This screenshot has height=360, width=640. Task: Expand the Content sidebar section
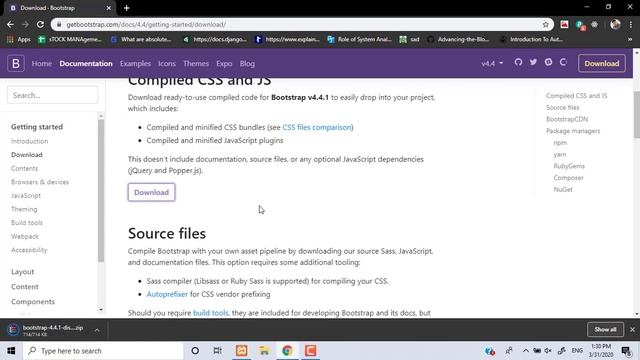coord(24,287)
